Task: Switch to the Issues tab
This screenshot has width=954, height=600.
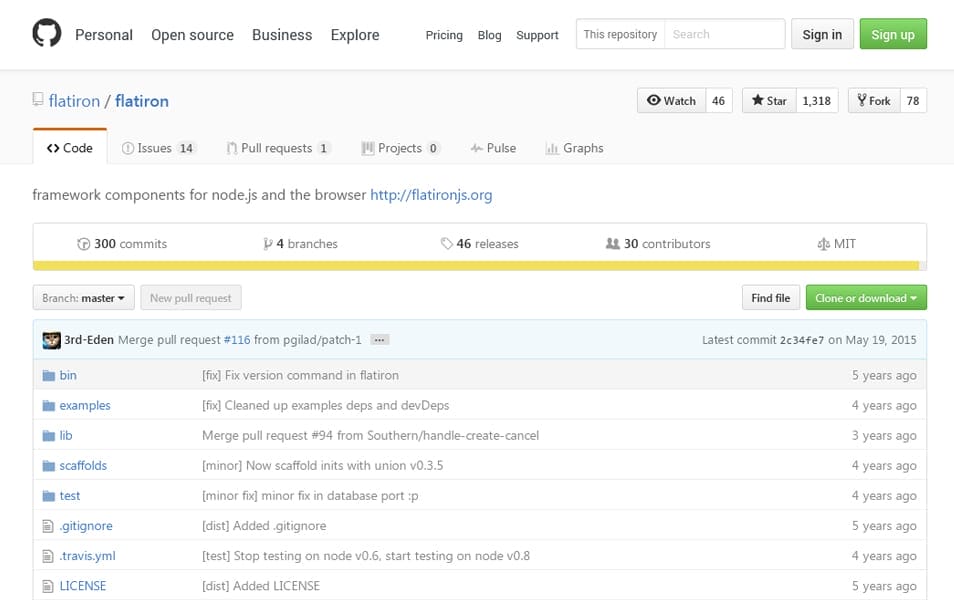Action: coord(157,148)
